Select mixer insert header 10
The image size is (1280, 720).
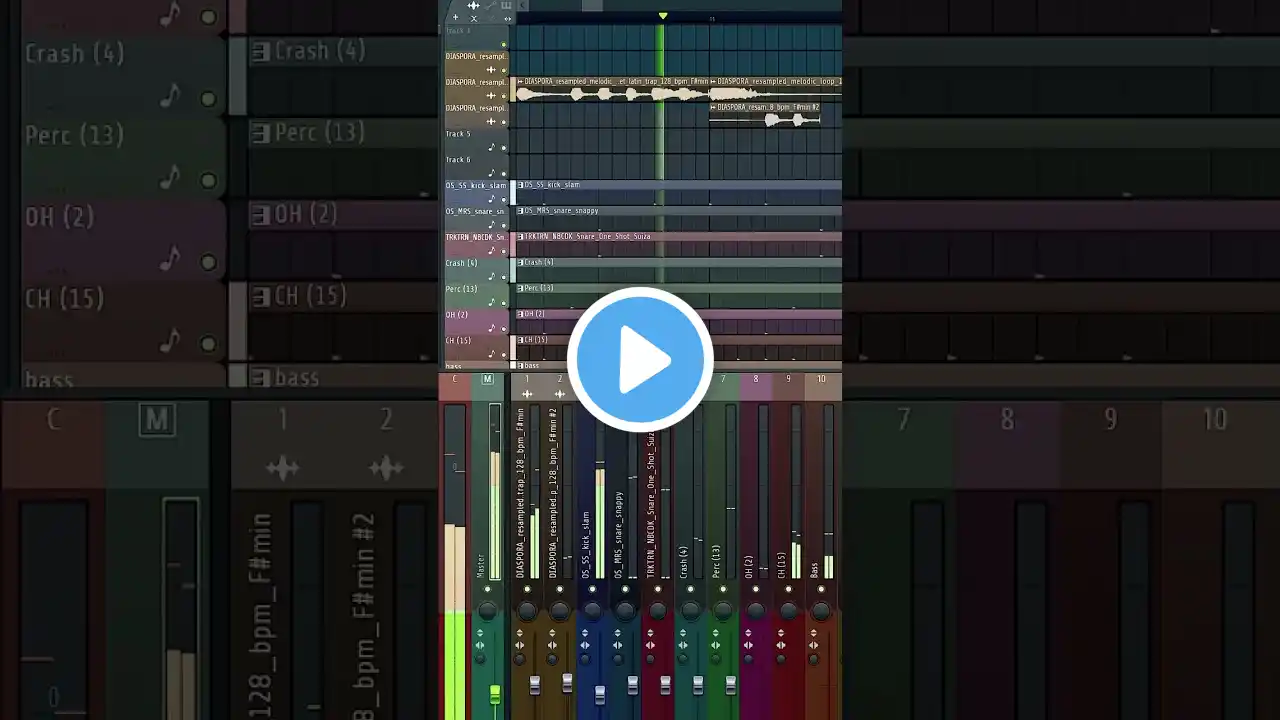tap(822, 379)
